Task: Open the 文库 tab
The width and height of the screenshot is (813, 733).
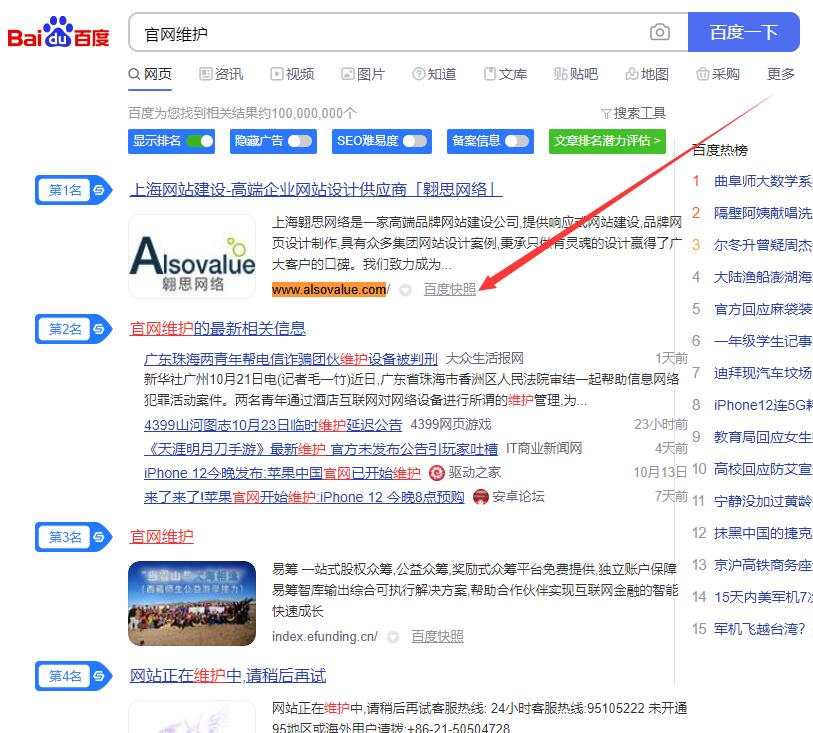Action: click(505, 74)
